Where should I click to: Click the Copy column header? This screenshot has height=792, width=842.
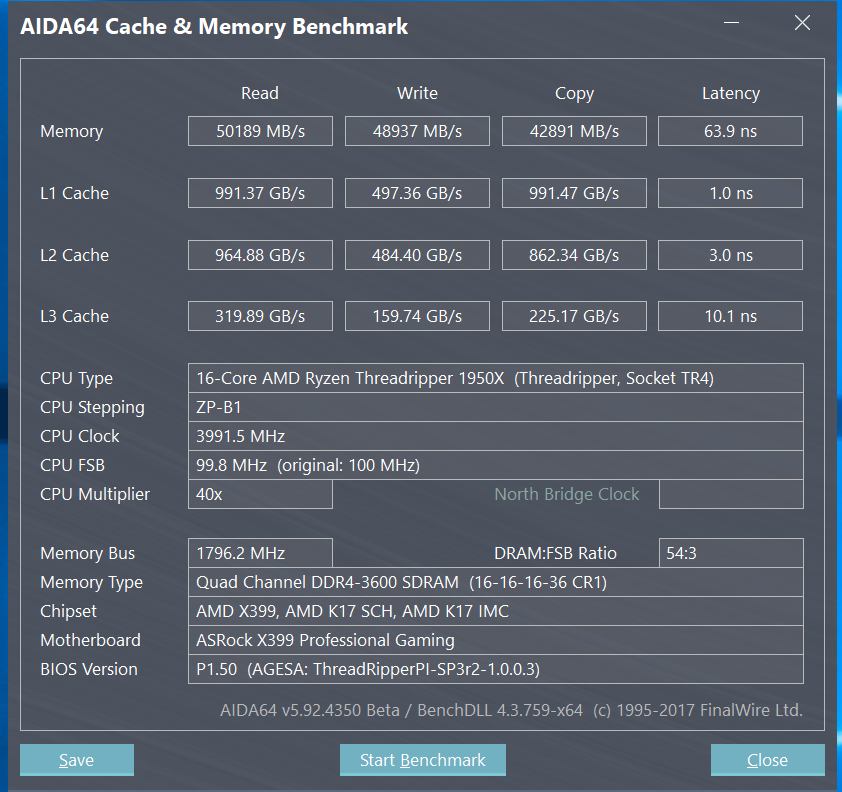574,94
